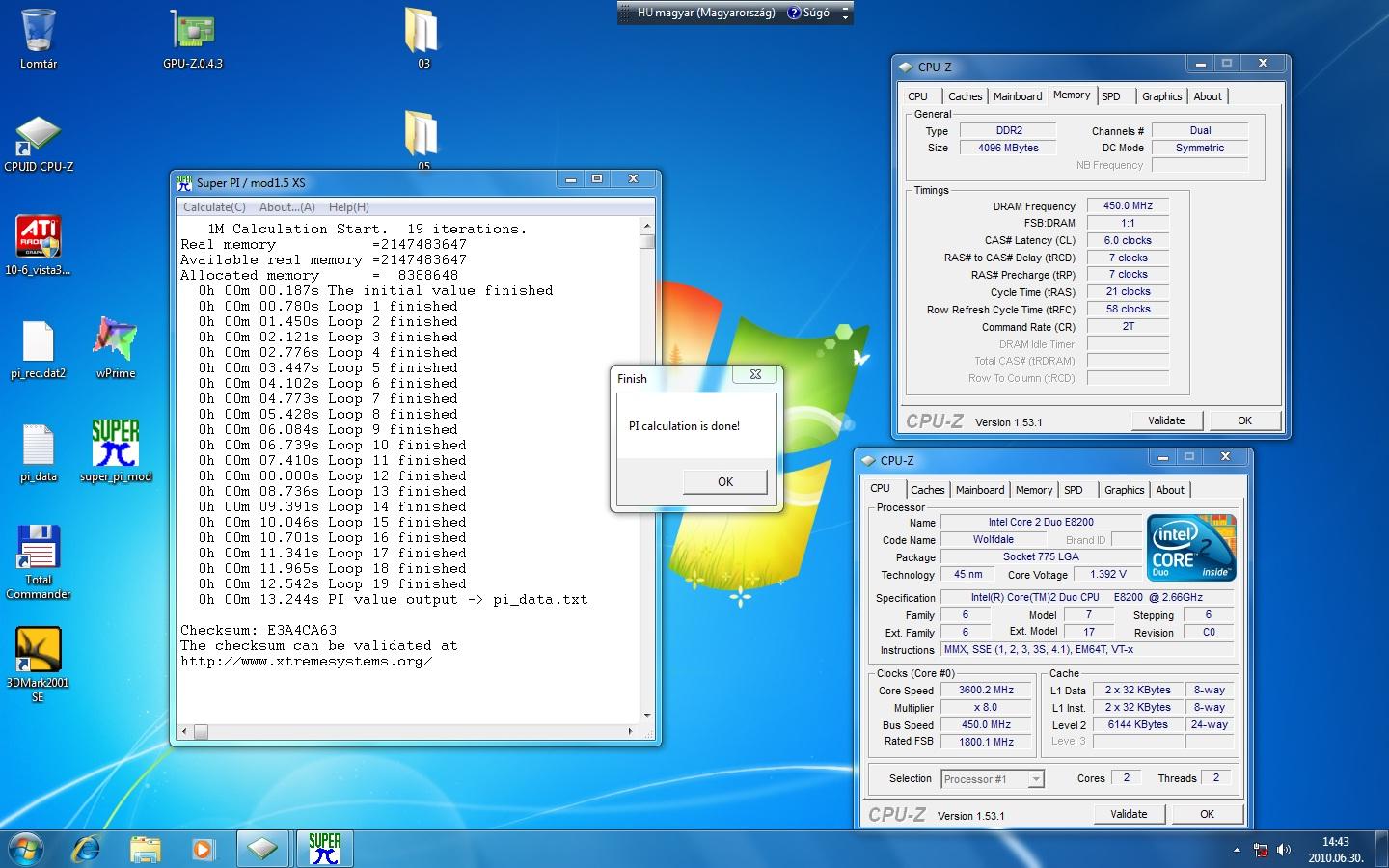Click the Loop 19 finished line
Viewport: 1389px width, 868px height.
(x=333, y=583)
